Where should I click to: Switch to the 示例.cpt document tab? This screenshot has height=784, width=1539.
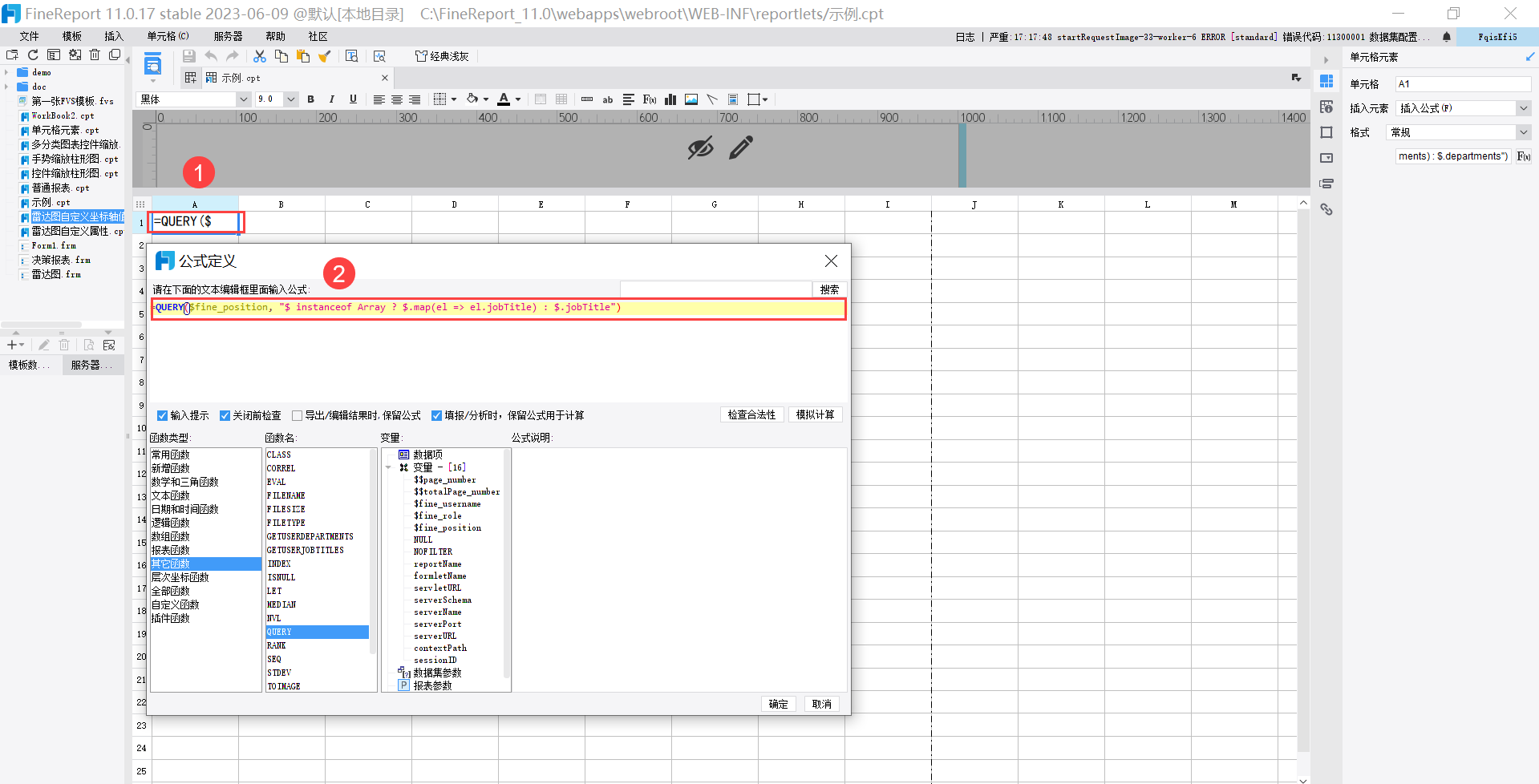[297, 78]
